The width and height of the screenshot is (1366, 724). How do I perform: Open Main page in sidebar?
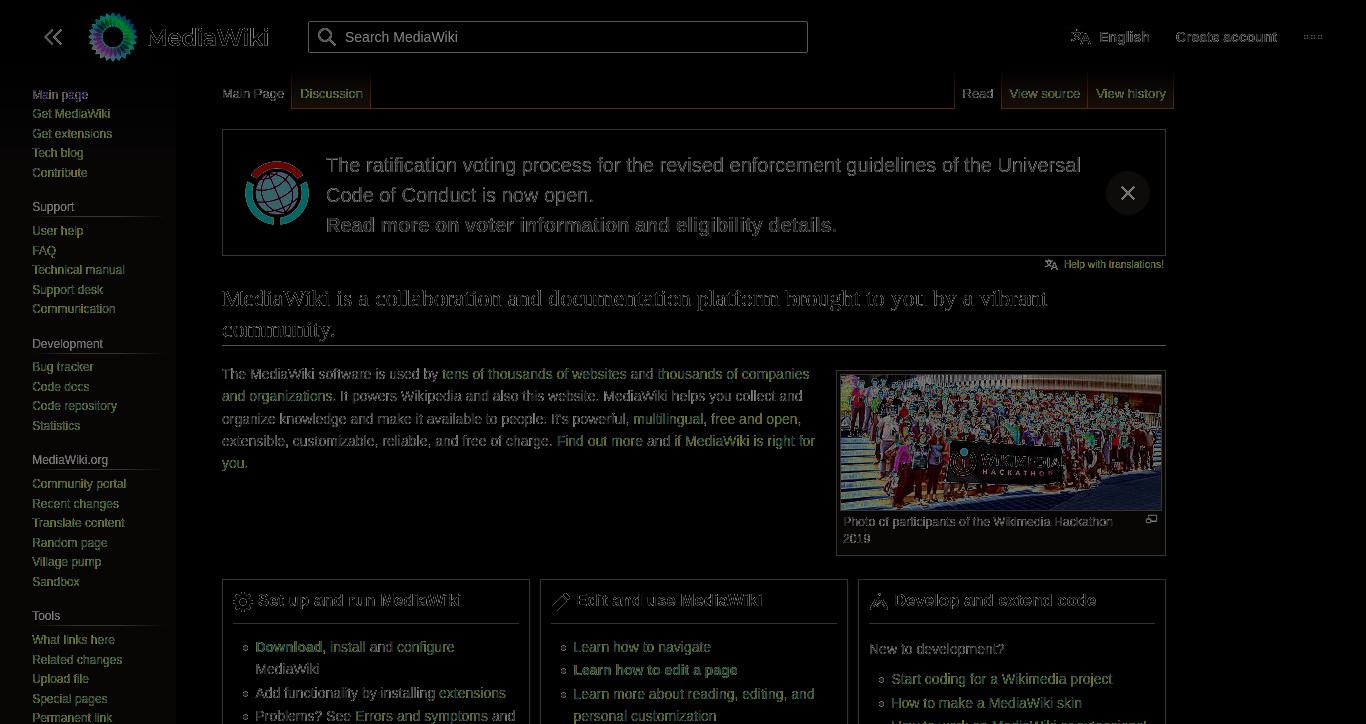pyautogui.click(x=60, y=95)
